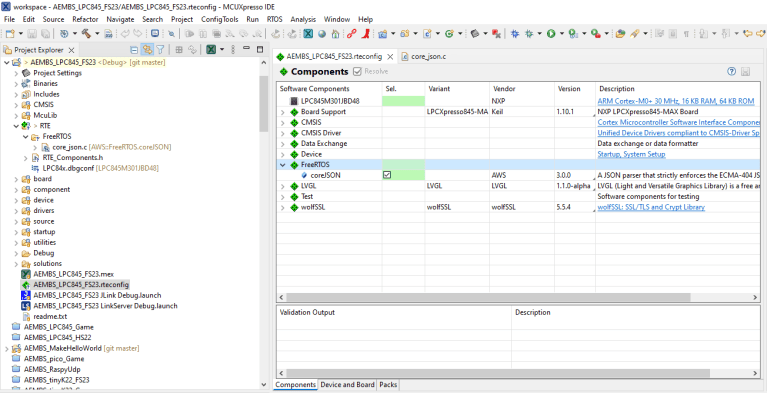
Task: Click the green Run play icon
Action: (551, 34)
